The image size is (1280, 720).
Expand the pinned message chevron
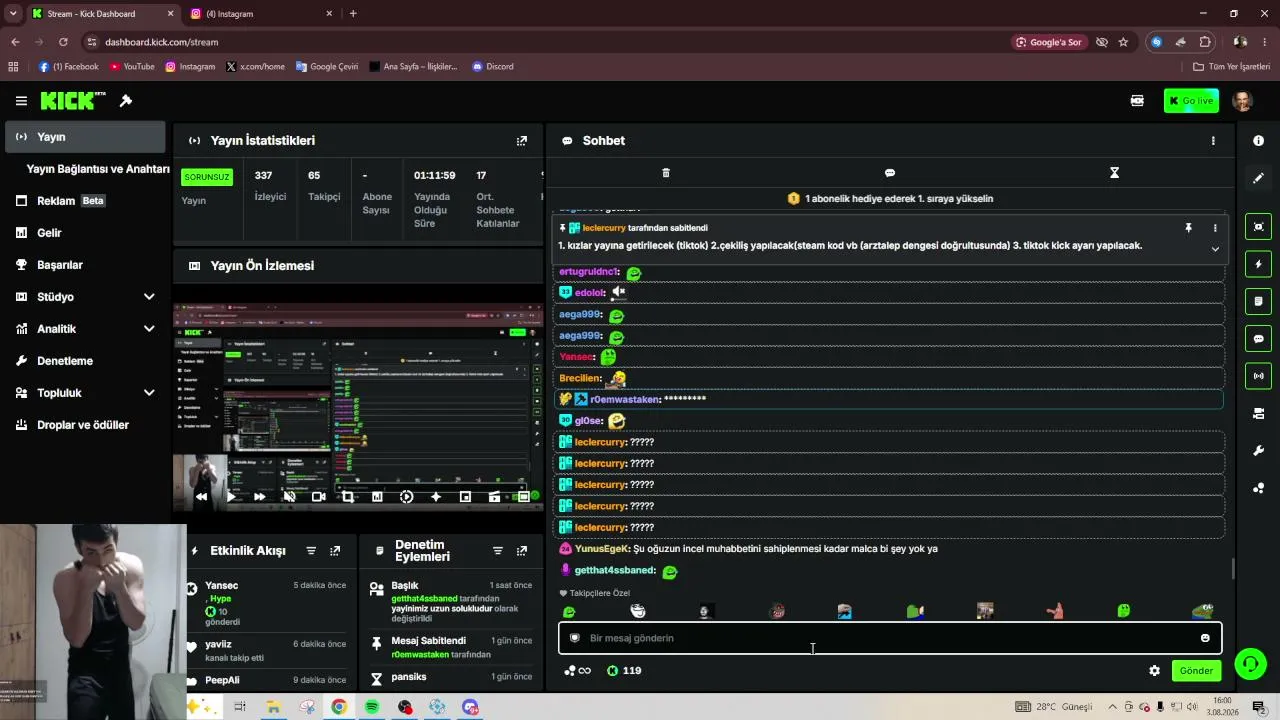[x=1215, y=249]
